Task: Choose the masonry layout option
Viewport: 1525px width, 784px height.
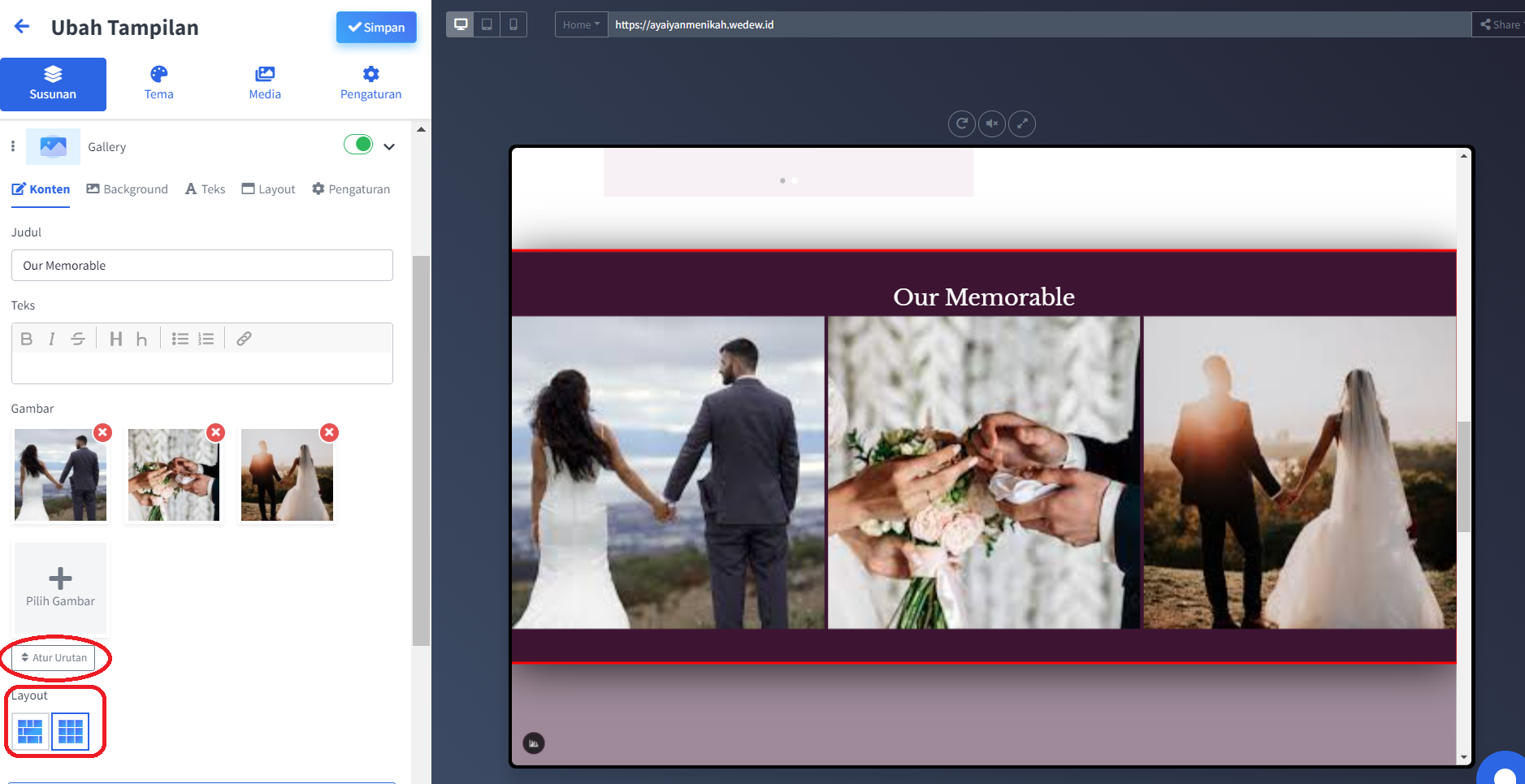Action: [30, 731]
